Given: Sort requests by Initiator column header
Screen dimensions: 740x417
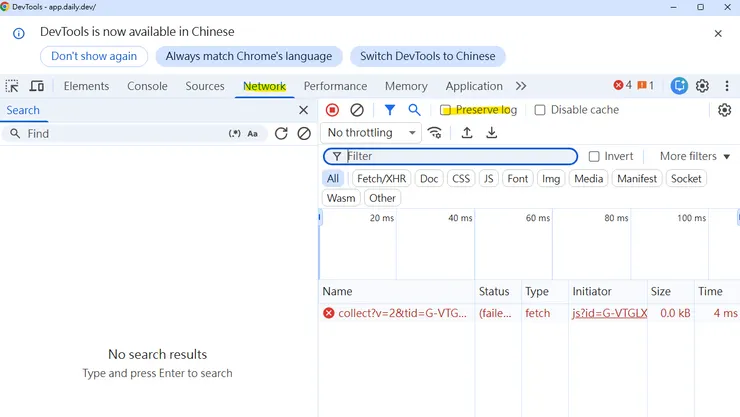Looking at the screenshot, I should point(608,292).
